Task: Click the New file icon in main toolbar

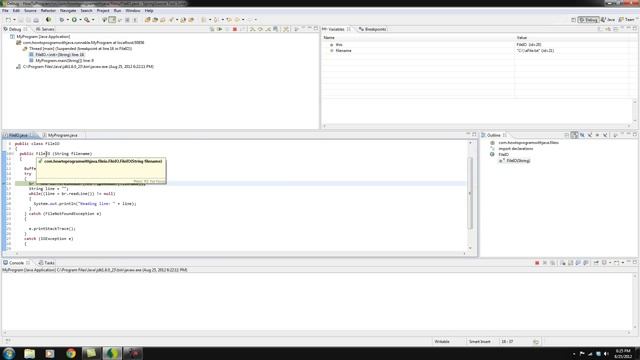Action: pos(8,20)
